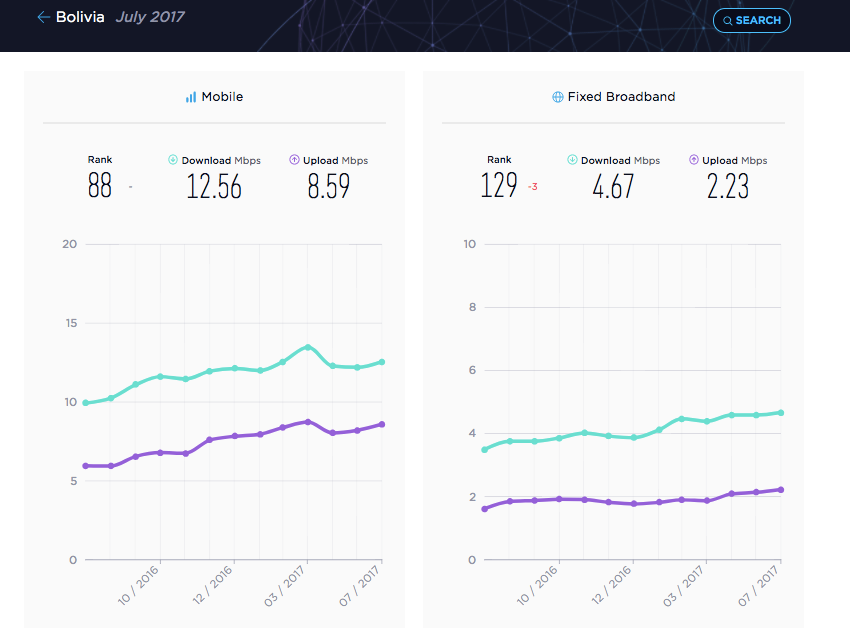Click the Mobile download arrow icon
850x630 pixels.
(173, 159)
